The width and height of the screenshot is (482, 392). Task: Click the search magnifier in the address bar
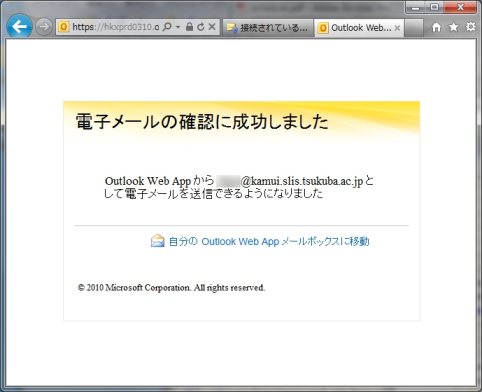(167, 27)
